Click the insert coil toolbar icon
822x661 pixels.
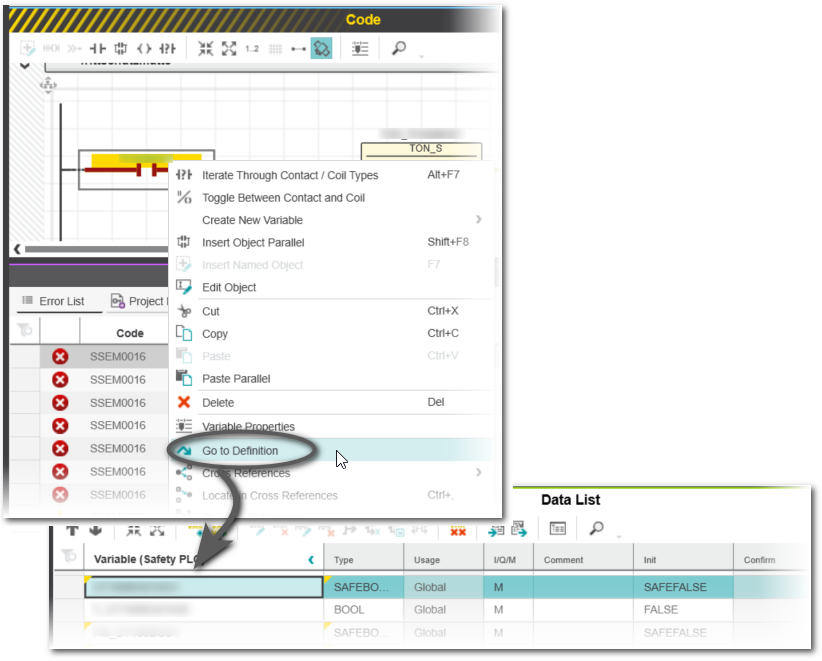144,48
